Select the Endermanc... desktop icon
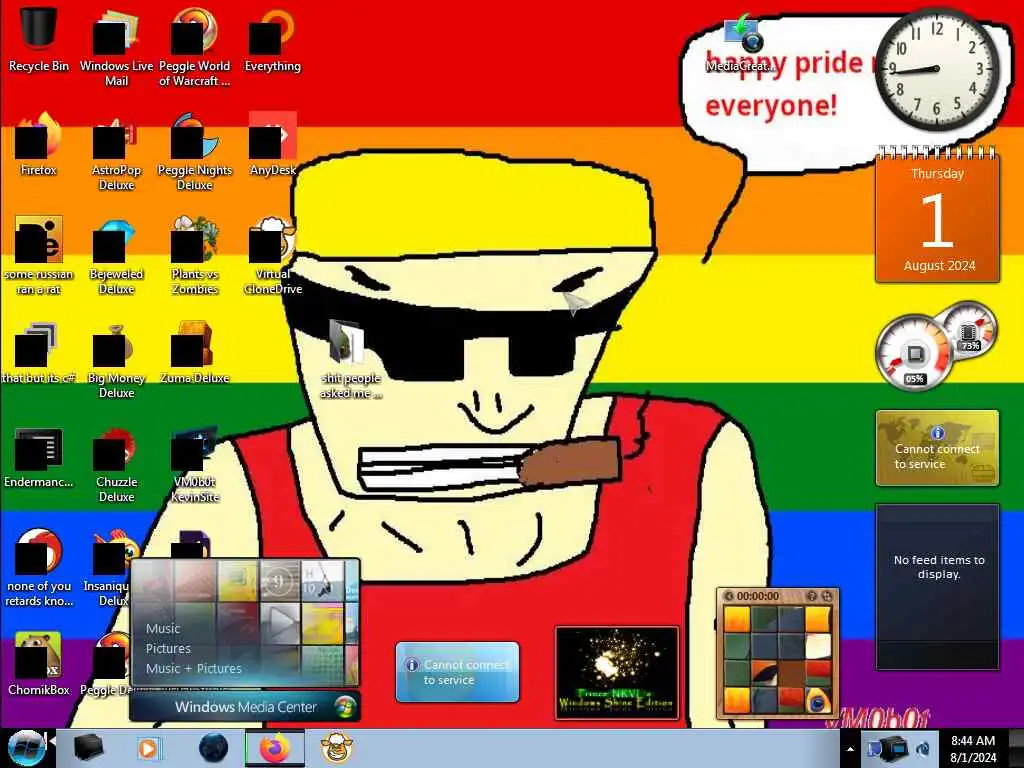The width and height of the screenshot is (1024, 768). tap(39, 457)
